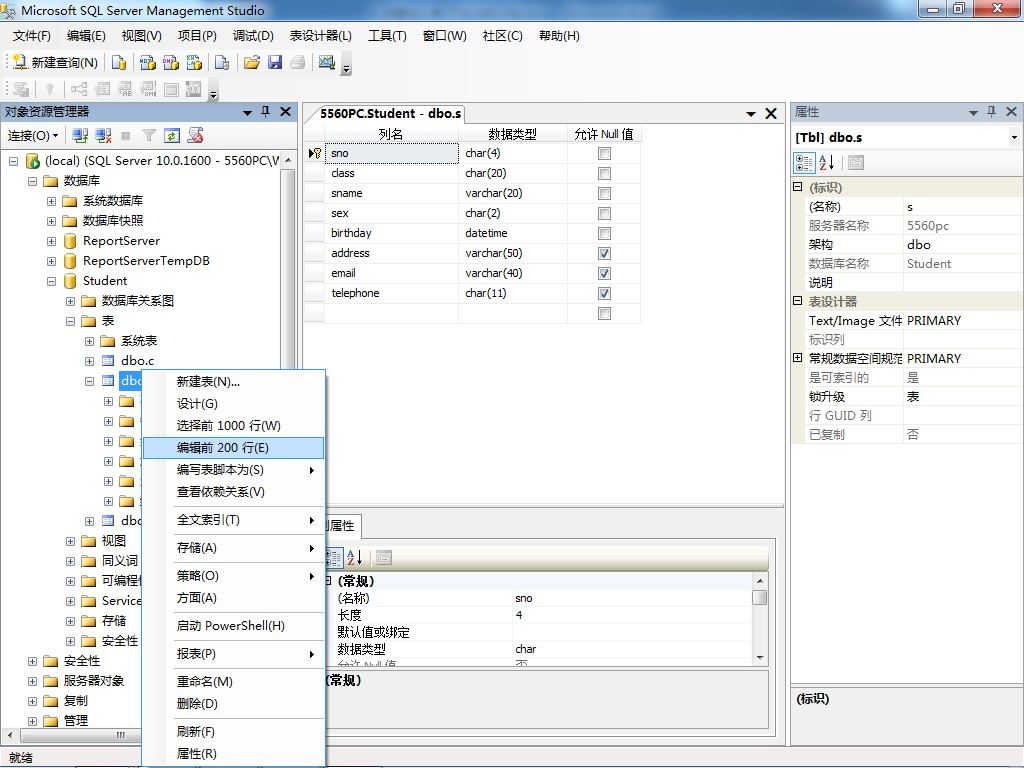
Task: Open the 工具(T) menu
Action: tap(387, 35)
